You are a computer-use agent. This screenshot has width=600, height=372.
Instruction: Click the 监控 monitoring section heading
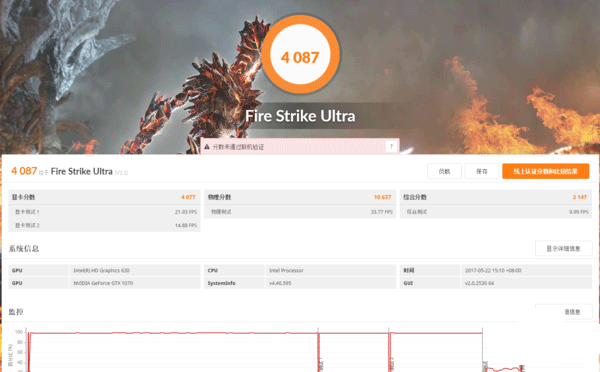[x=16, y=312]
